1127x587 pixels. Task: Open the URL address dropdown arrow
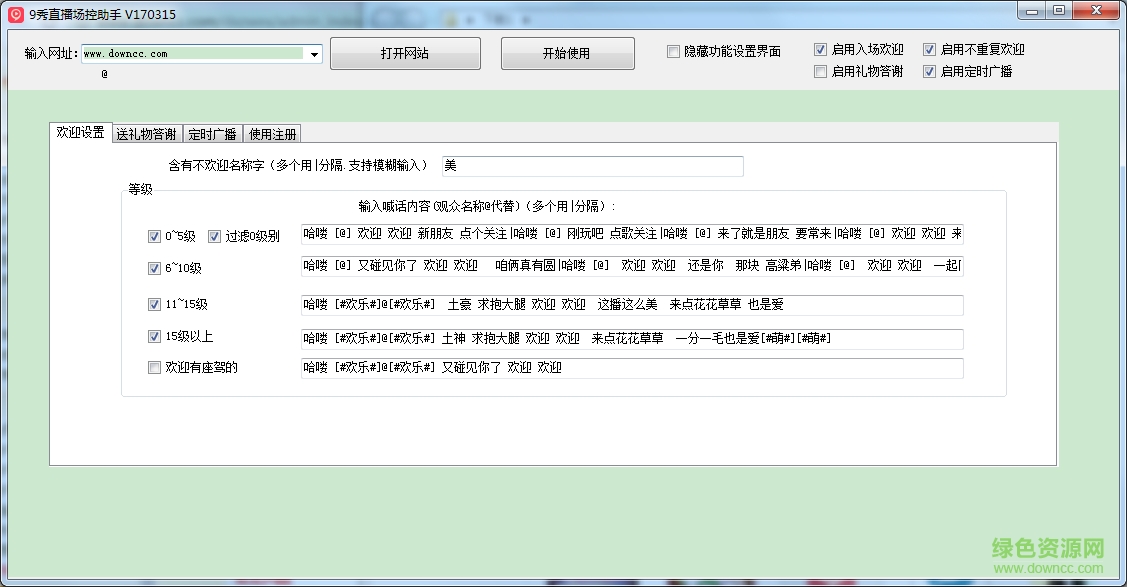pos(314,54)
